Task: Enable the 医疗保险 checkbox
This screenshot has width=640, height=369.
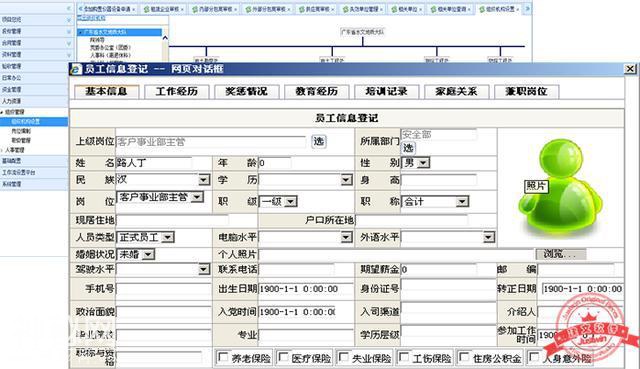Action: pyautogui.click(x=283, y=357)
